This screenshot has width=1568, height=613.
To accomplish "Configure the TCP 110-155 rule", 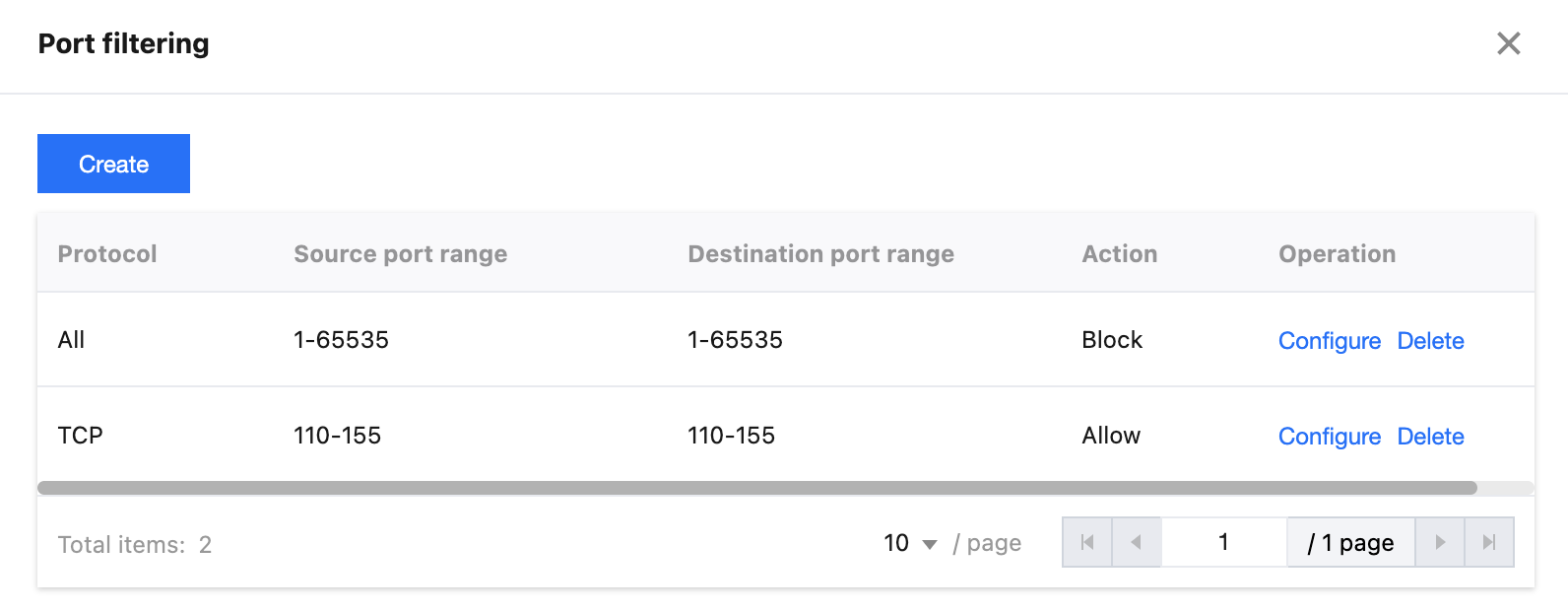I will pyautogui.click(x=1329, y=437).
